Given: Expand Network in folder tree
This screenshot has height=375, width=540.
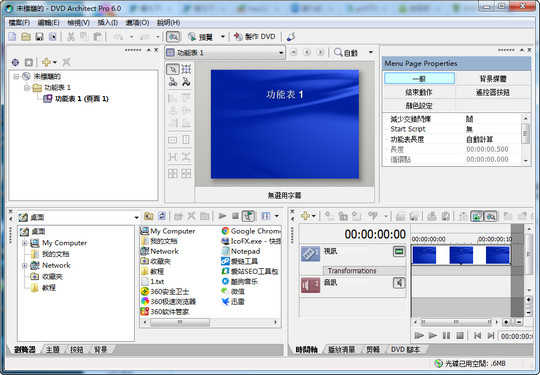Looking at the screenshot, I should [x=25, y=265].
